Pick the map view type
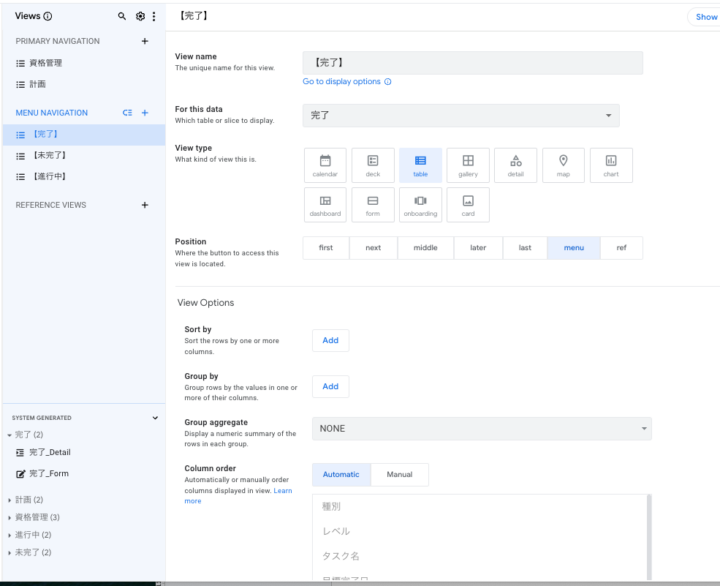 pyautogui.click(x=563, y=165)
